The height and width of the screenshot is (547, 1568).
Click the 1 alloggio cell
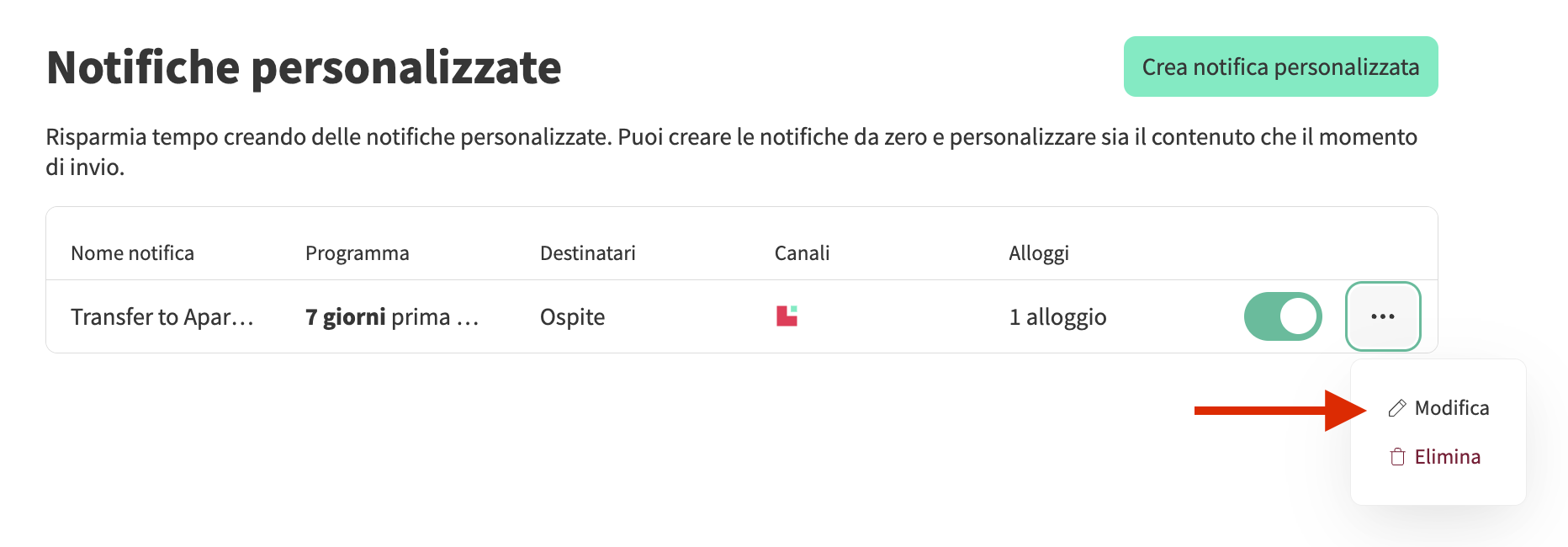click(x=1057, y=317)
